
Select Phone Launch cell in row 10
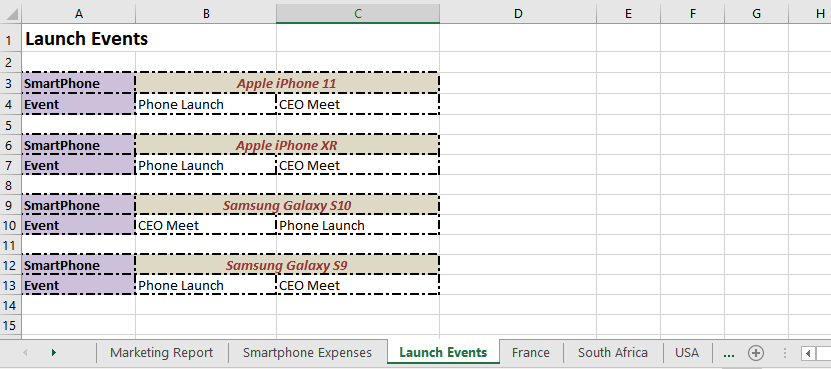coord(358,225)
